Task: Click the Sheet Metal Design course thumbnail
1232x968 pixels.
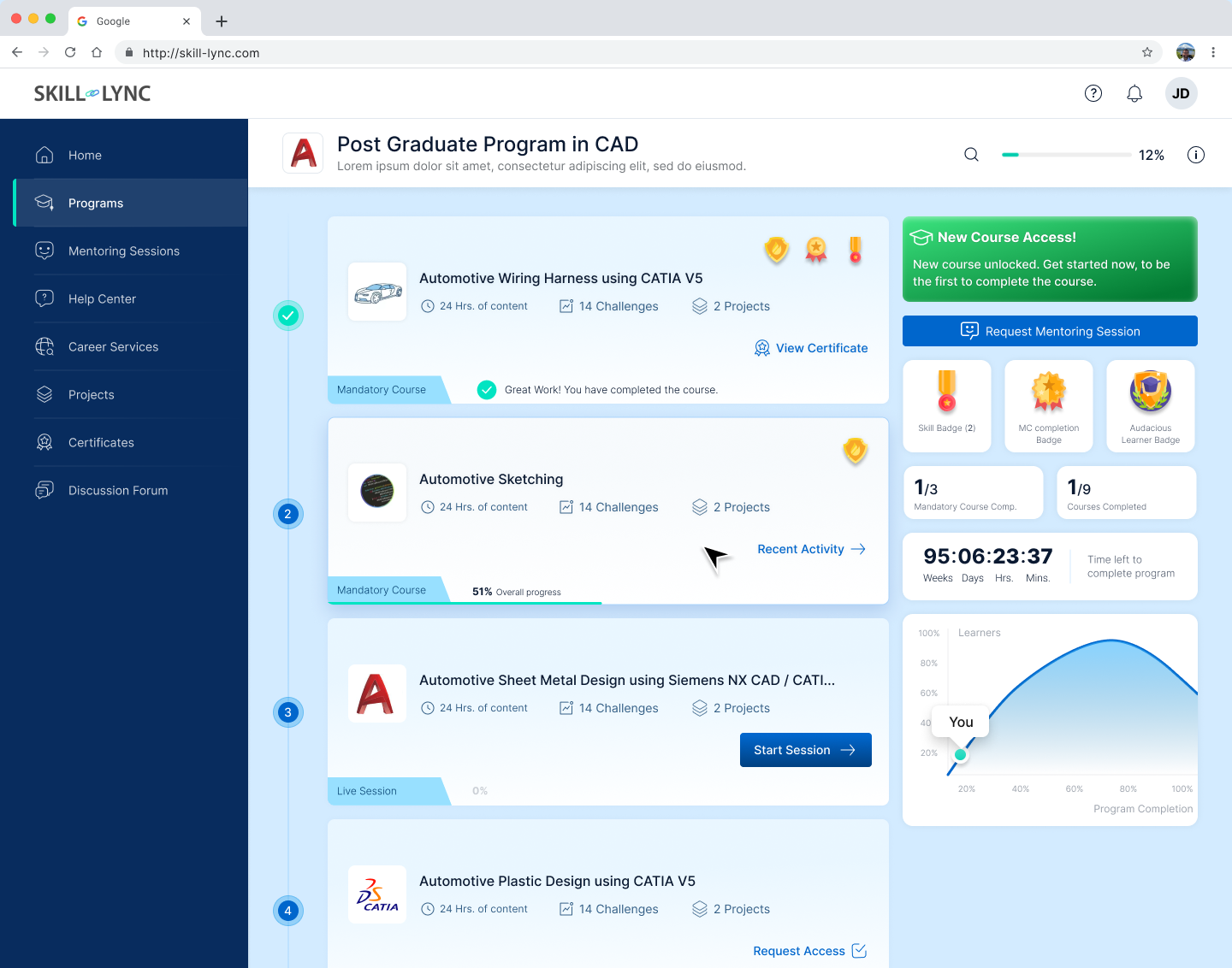Action: coord(377,694)
